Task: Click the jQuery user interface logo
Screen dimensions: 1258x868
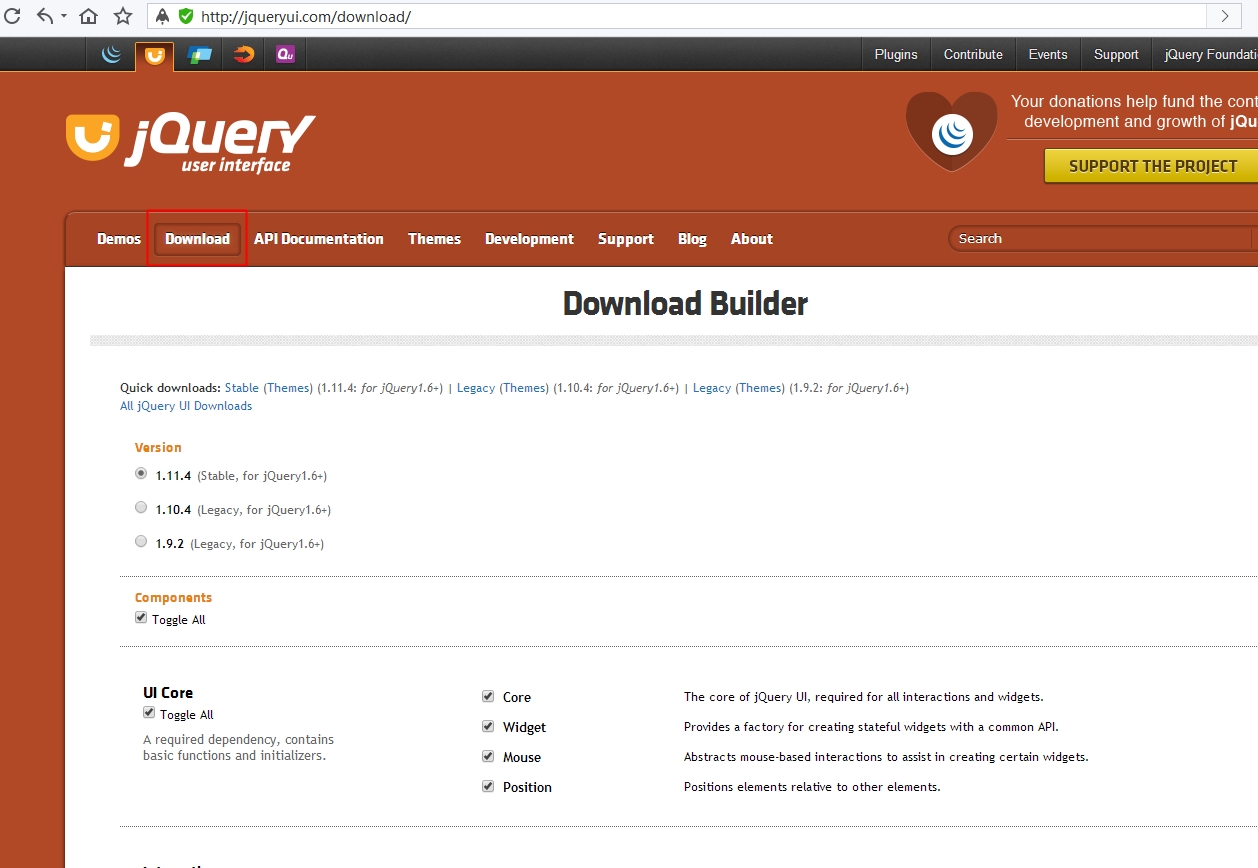Action: coord(190,143)
